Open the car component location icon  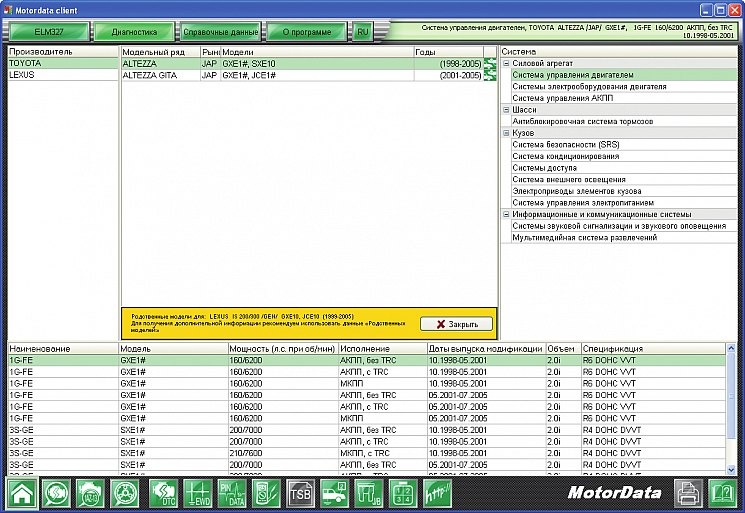tap(335, 494)
